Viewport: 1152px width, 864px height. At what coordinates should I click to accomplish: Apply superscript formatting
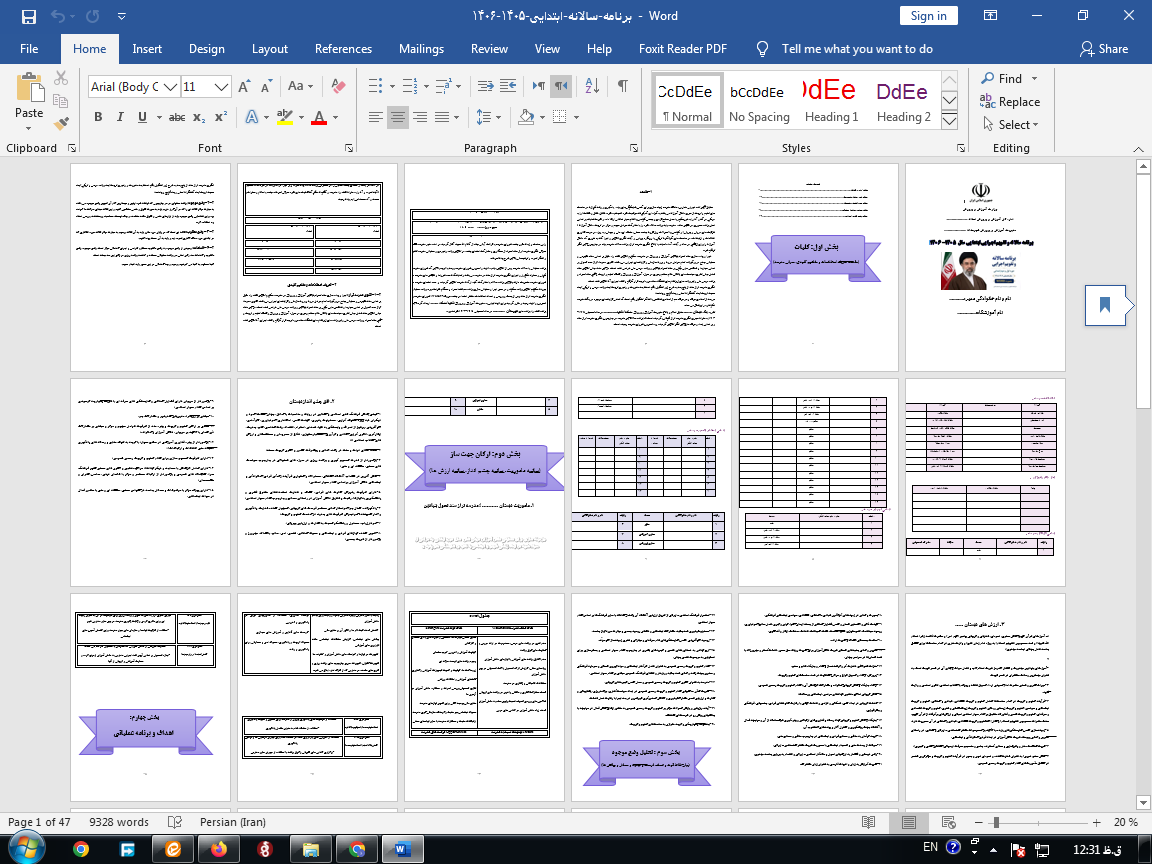pos(221,117)
